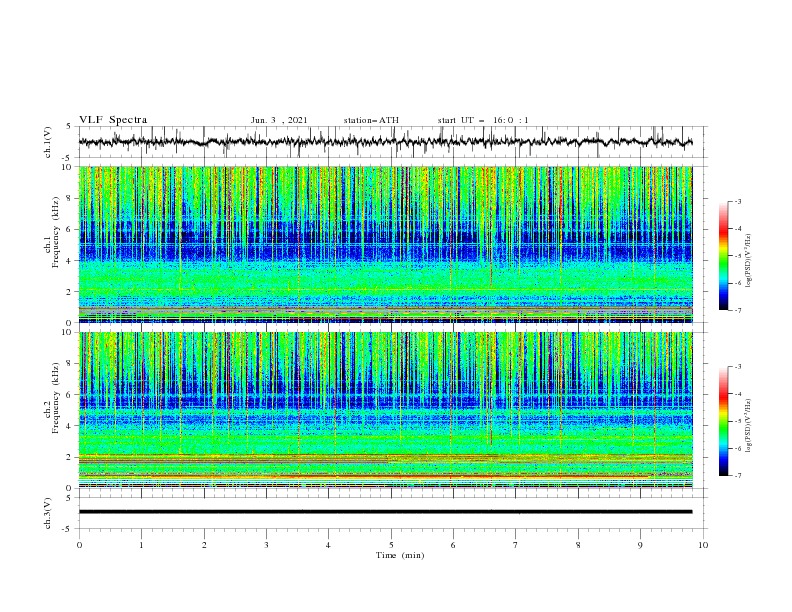Click the time axis tick label '10'
This screenshot has height=612, width=792.
click(x=703, y=545)
